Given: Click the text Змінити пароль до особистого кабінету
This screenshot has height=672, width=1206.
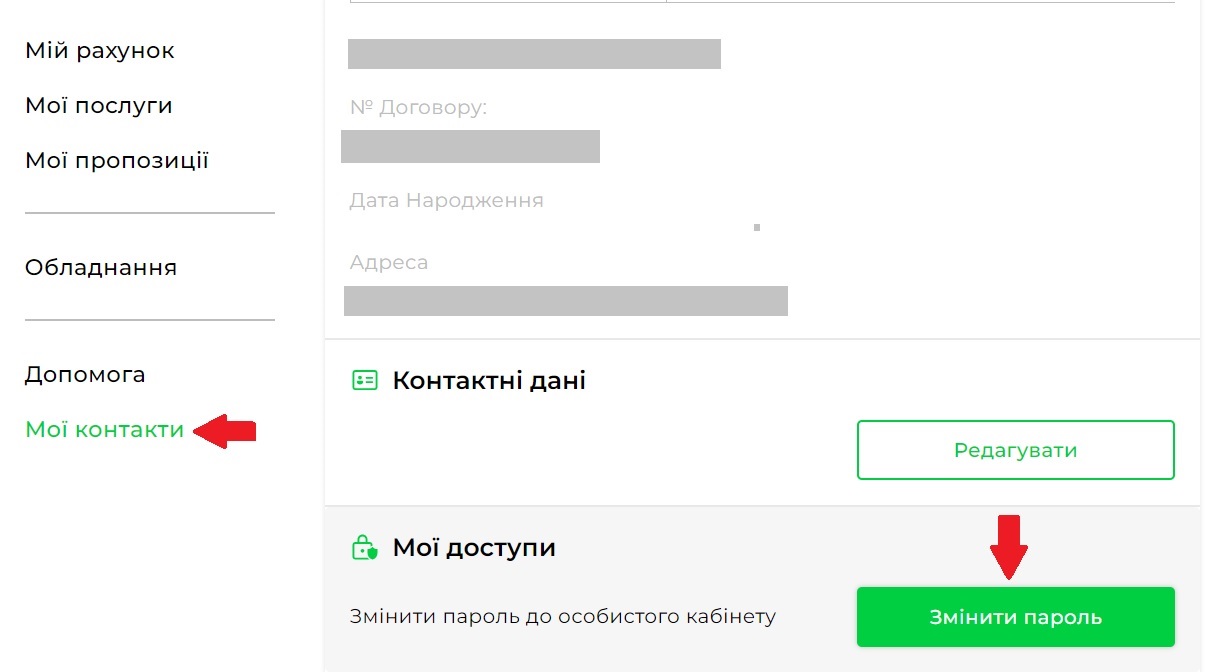Looking at the screenshot, I should tap(563, 616).
